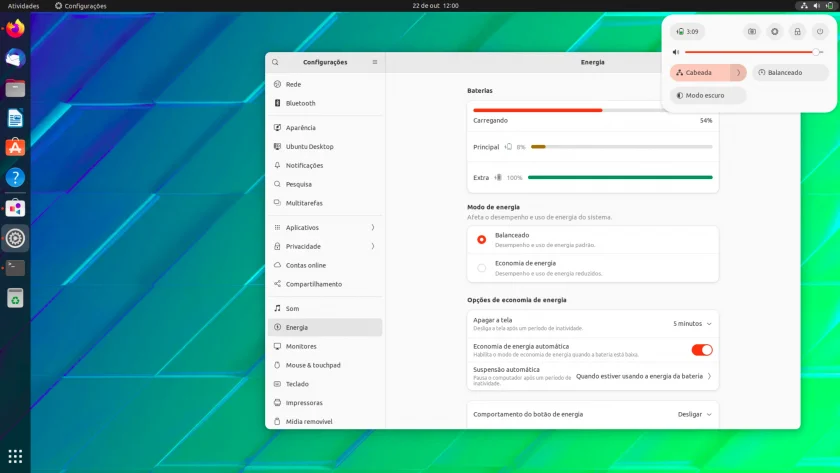Image resolution: width=840 pixels, height=473 pixels.
Task: Open the Help question mark dock icon
Action: point(15,177)
